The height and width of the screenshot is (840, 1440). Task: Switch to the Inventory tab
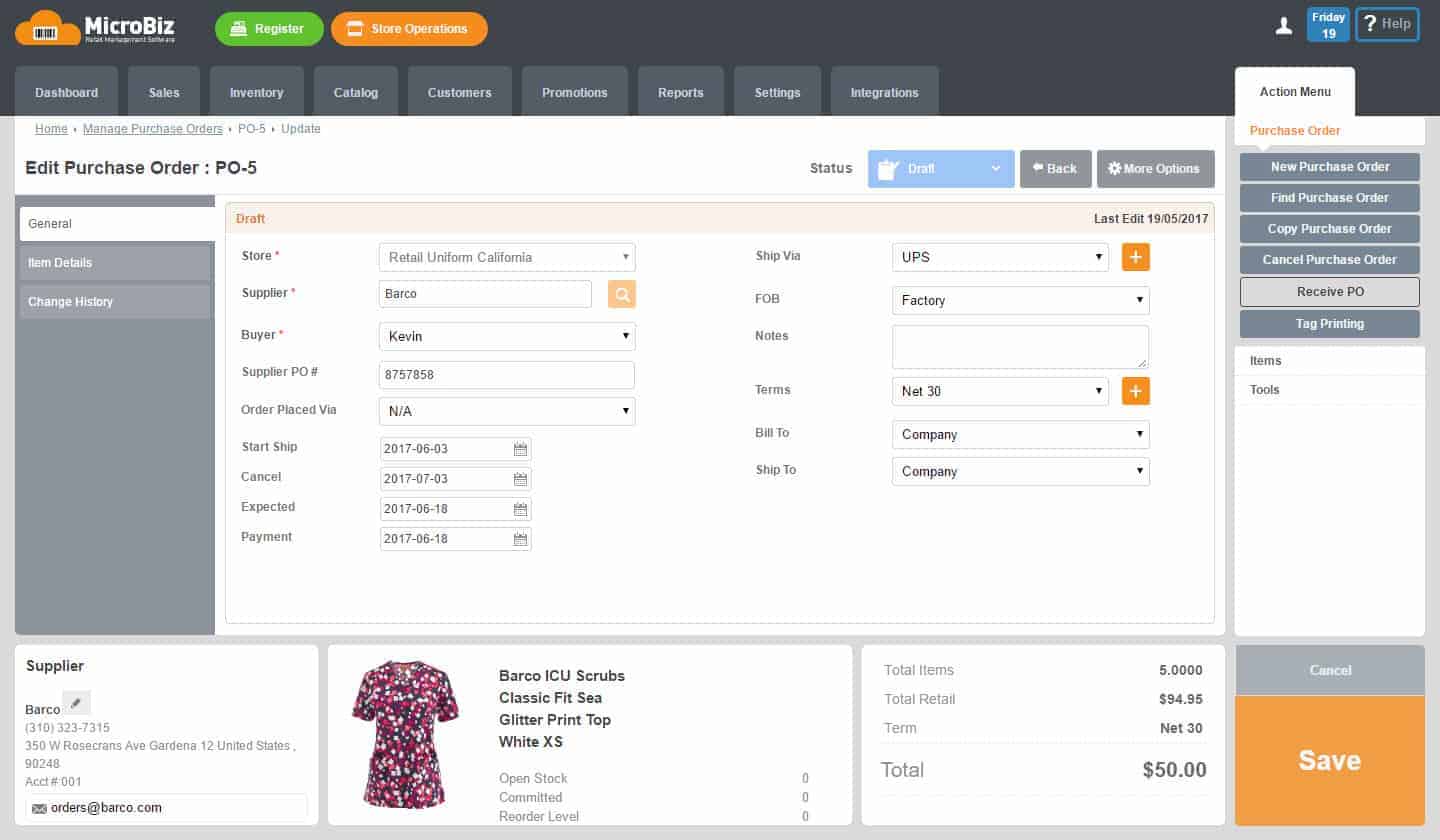[257, 92]
